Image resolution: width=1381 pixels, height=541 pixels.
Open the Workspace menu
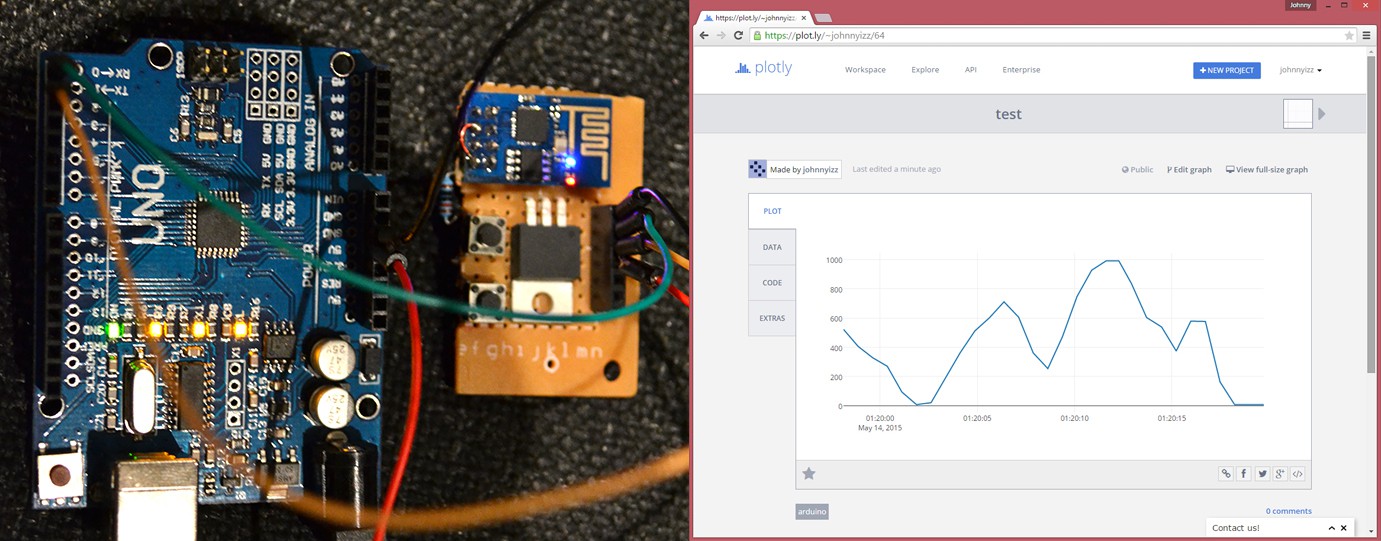[x=865, y=70]
